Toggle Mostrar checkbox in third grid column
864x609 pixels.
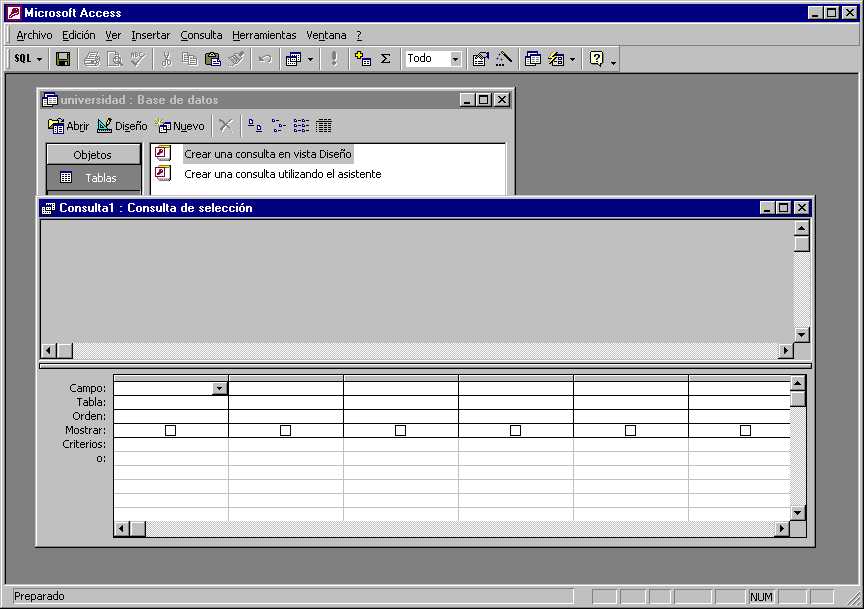point(401,430)
